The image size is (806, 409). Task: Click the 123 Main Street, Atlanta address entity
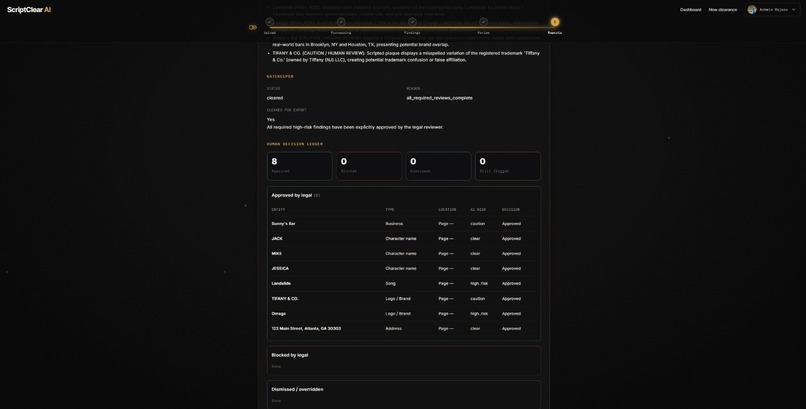click(x=306, y=328)
